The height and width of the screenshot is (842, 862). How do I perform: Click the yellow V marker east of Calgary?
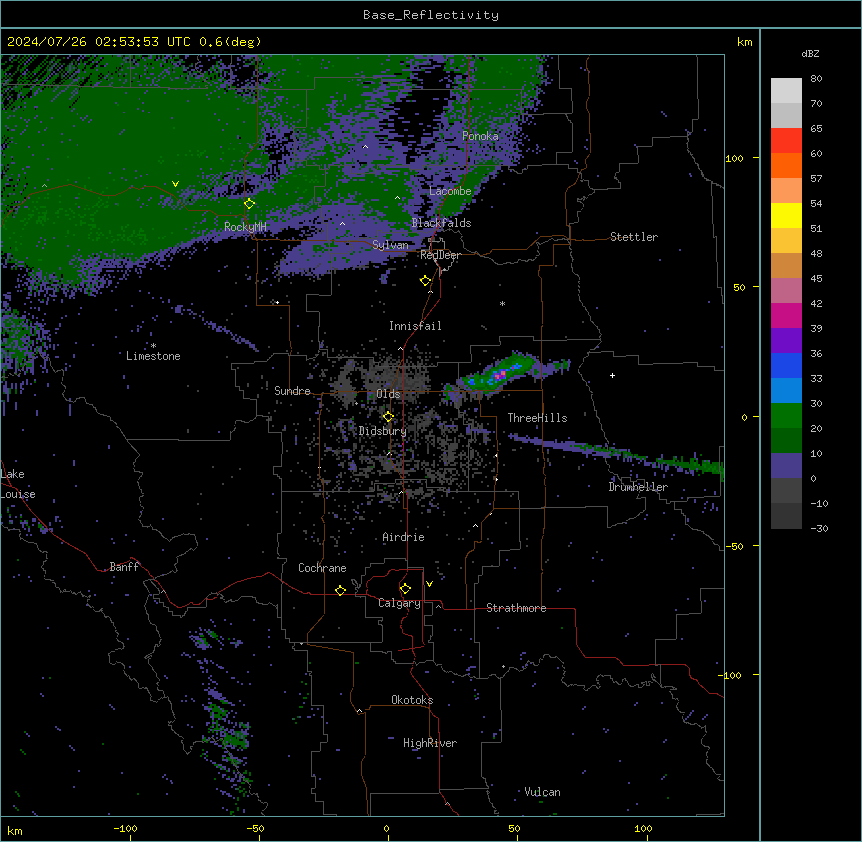(429, 584)
